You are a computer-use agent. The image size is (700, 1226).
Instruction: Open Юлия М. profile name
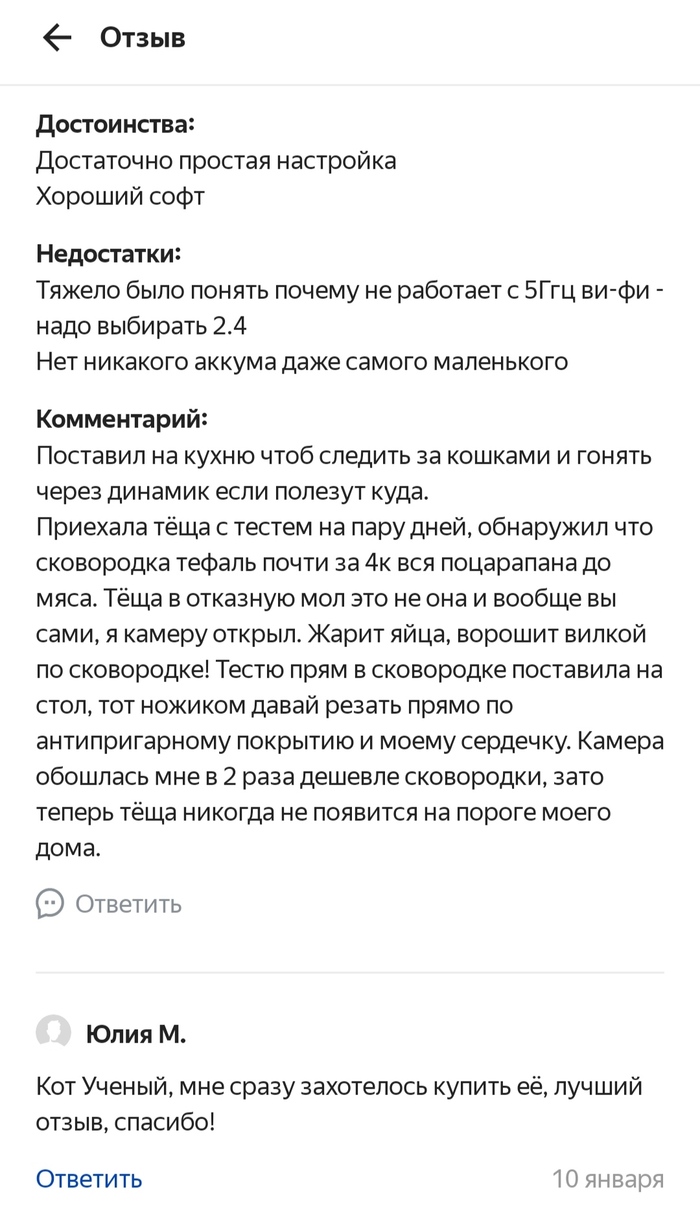pyautogui.click(x=136, y=1034)
